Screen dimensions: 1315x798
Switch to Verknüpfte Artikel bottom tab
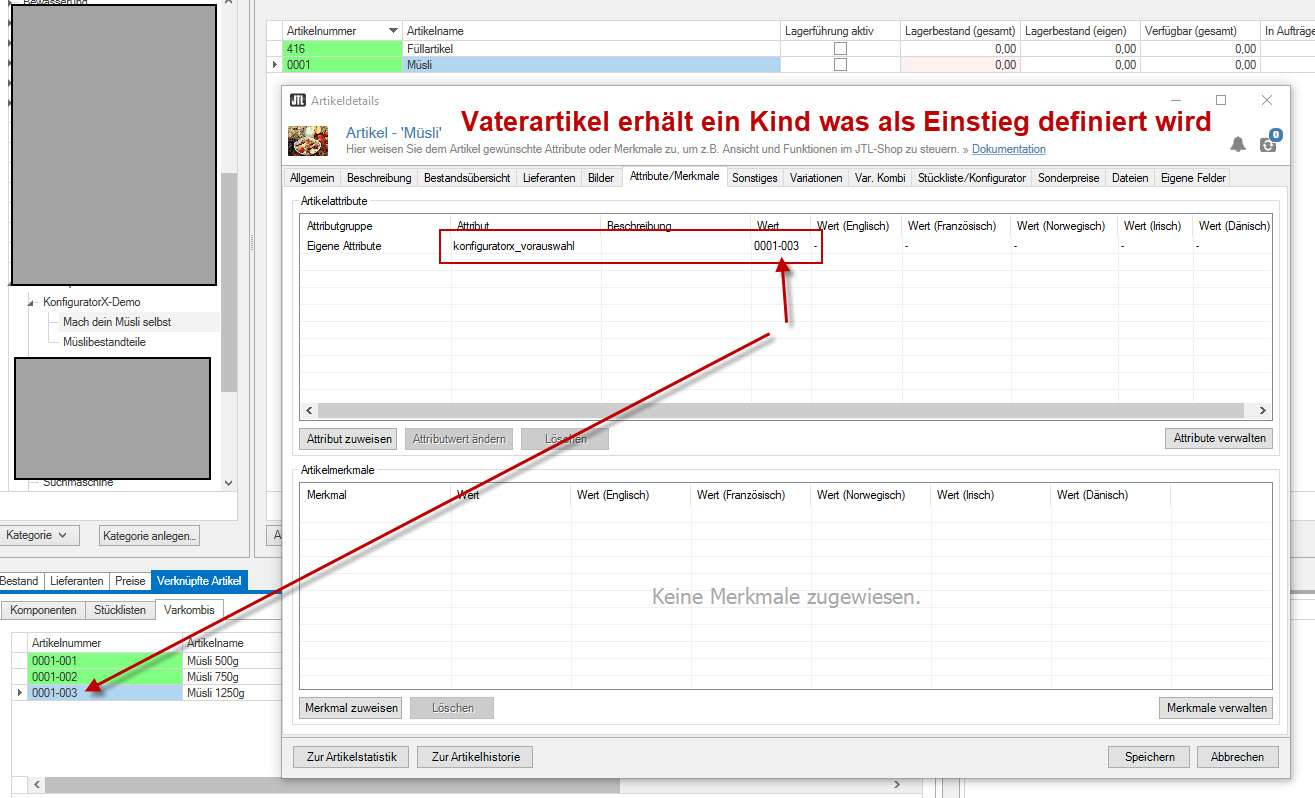(199, 580)
